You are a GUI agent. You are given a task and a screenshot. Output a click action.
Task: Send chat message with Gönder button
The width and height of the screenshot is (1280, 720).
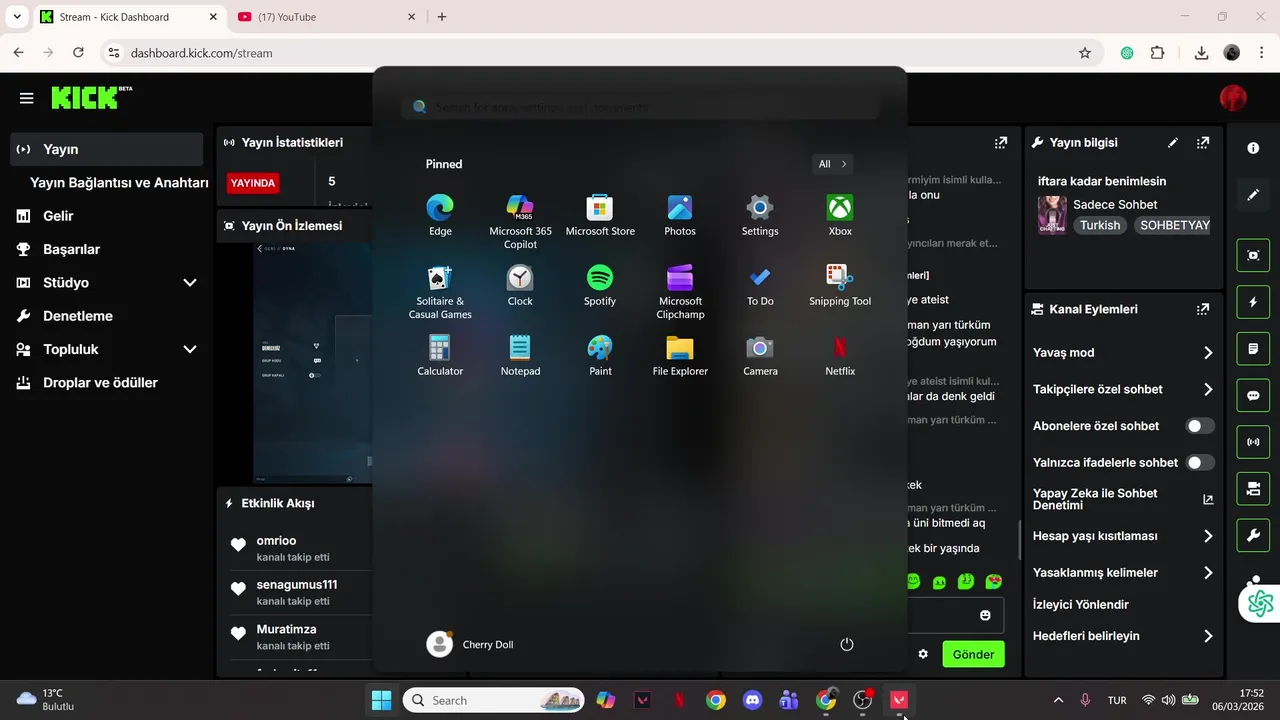click(973, 655)
